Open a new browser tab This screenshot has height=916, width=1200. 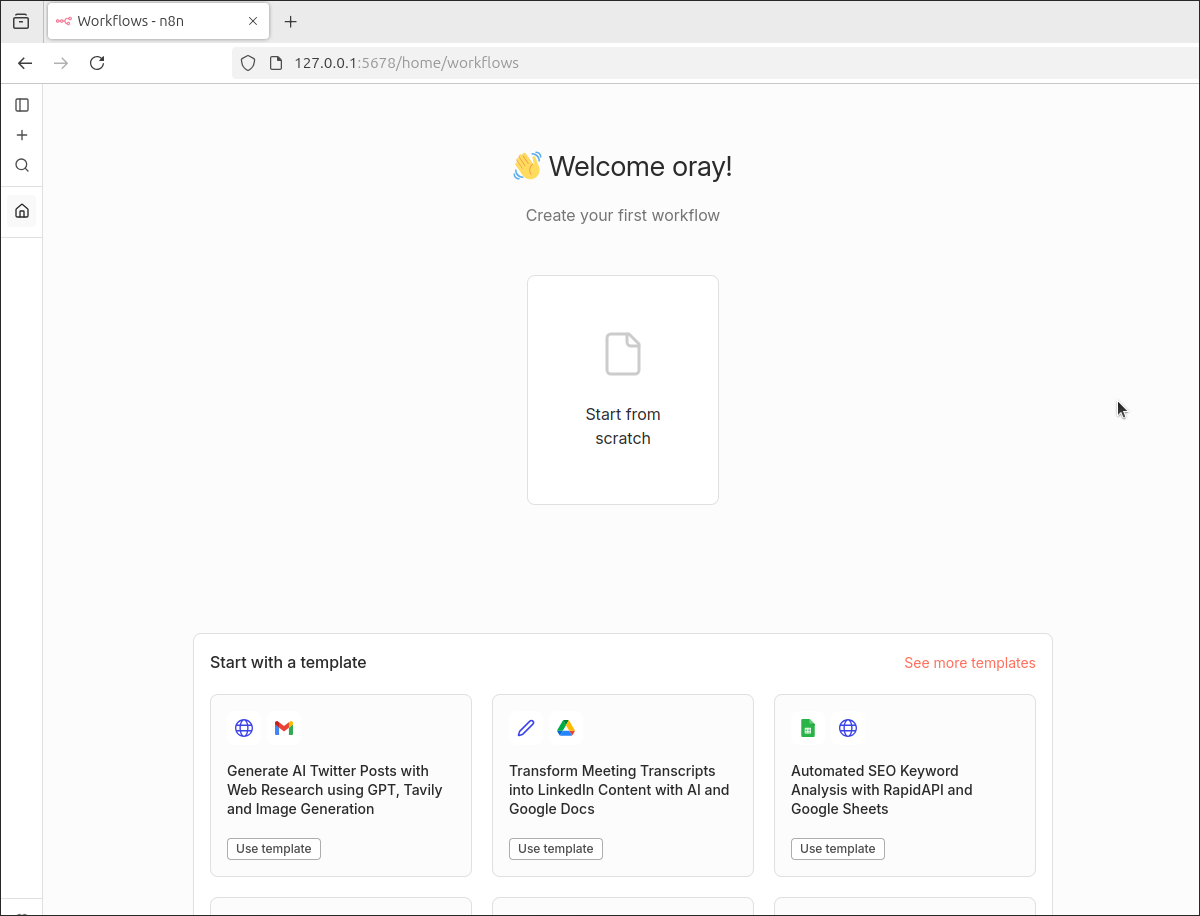(291, 22)
